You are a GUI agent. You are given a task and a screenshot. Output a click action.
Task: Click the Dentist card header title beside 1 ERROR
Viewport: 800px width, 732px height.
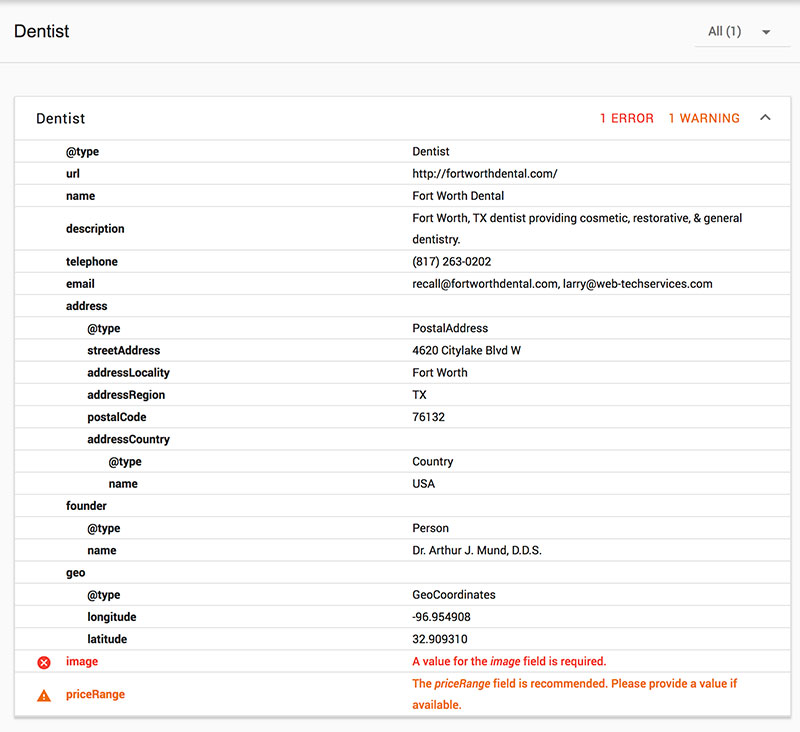tap(61, 118)
